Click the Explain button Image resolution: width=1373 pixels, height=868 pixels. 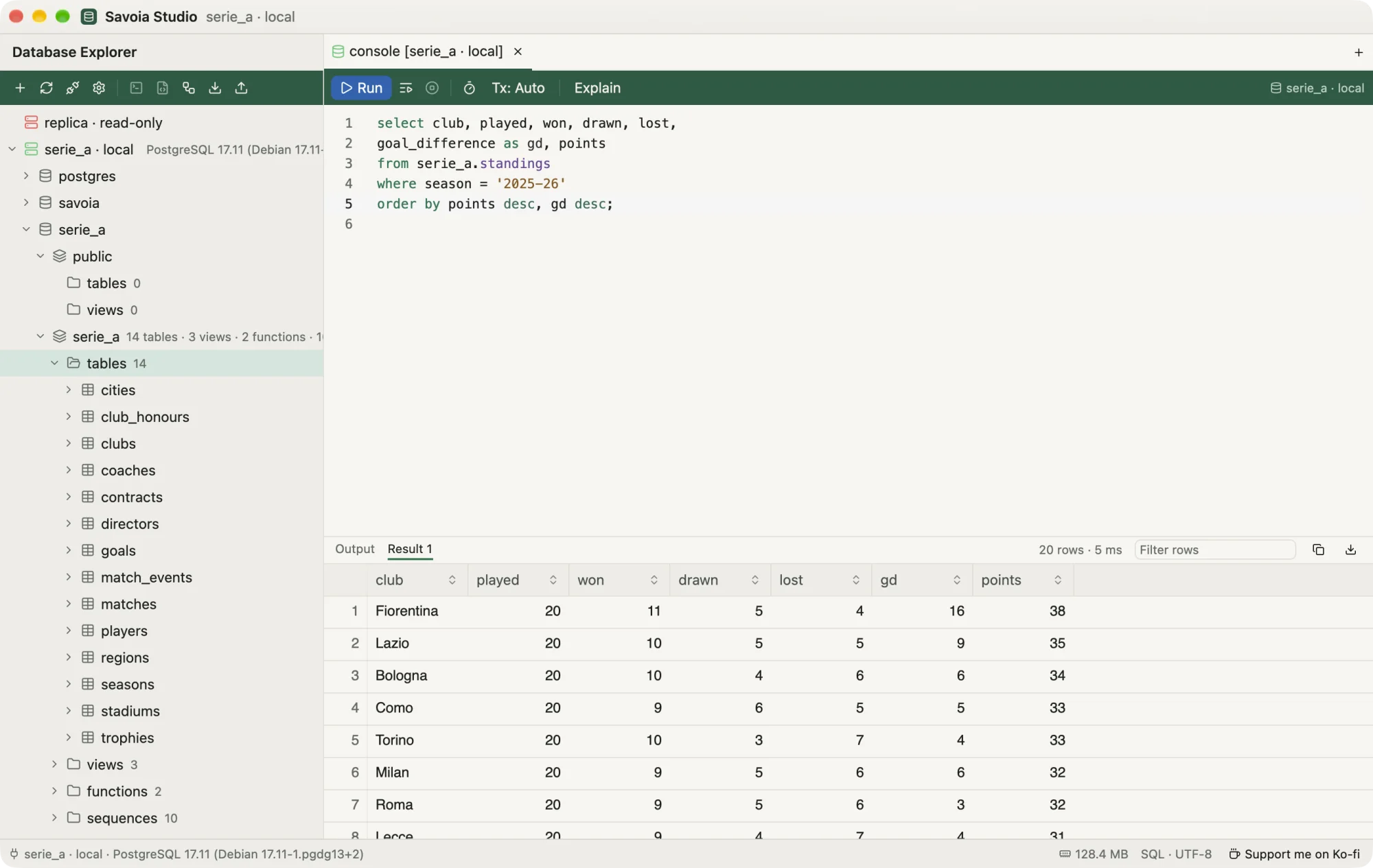[x=597, y=88]
